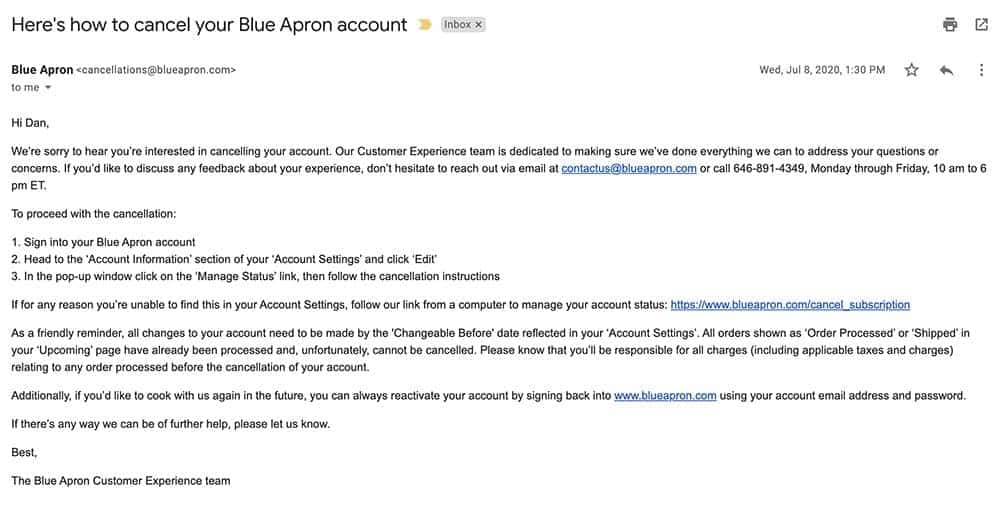Print the email using printer icon
The width and height of the screenshot is (1000, 513).
coord(950,25)
